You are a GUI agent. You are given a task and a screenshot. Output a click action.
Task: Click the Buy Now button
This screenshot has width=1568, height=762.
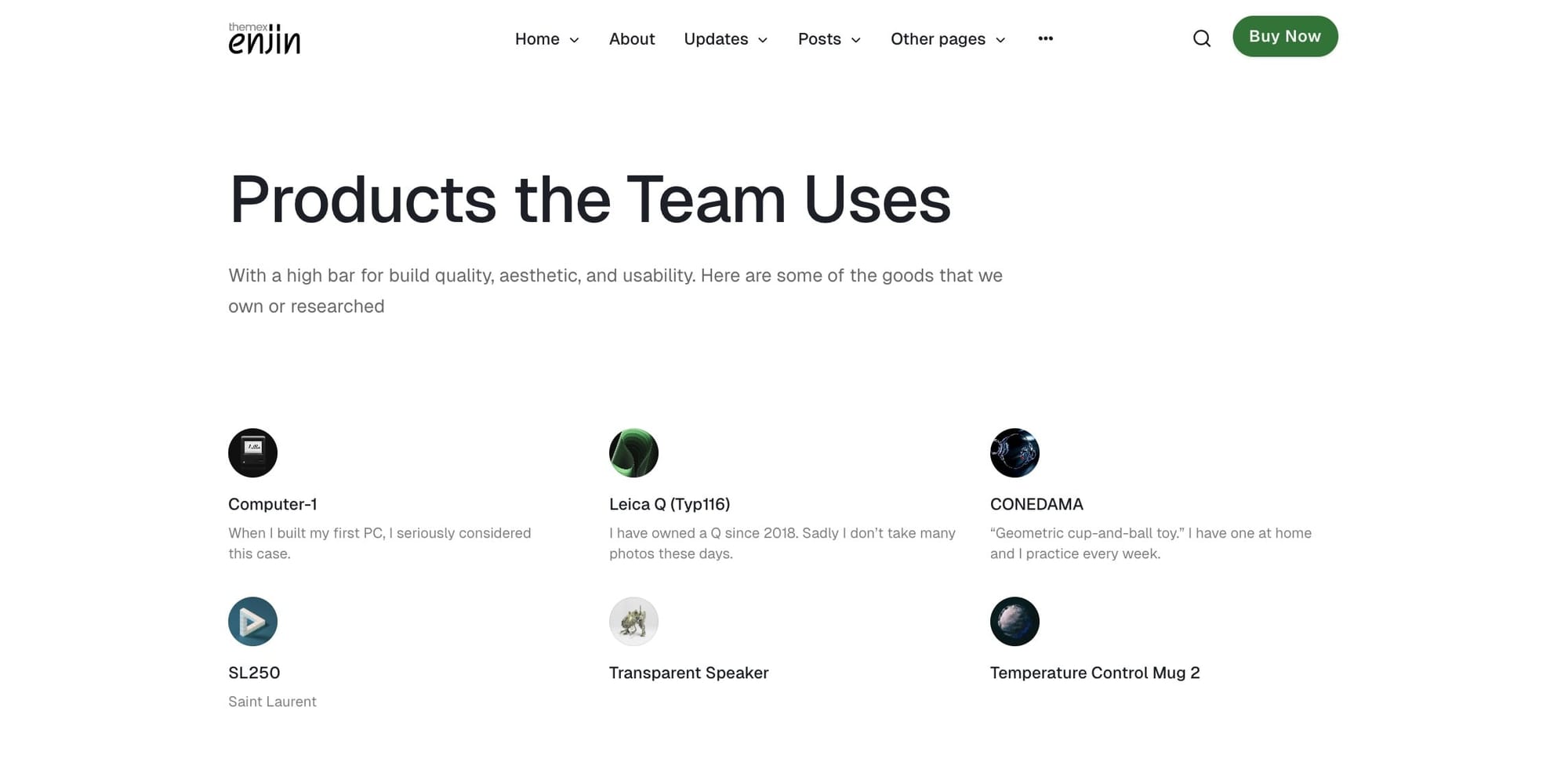1285,36
